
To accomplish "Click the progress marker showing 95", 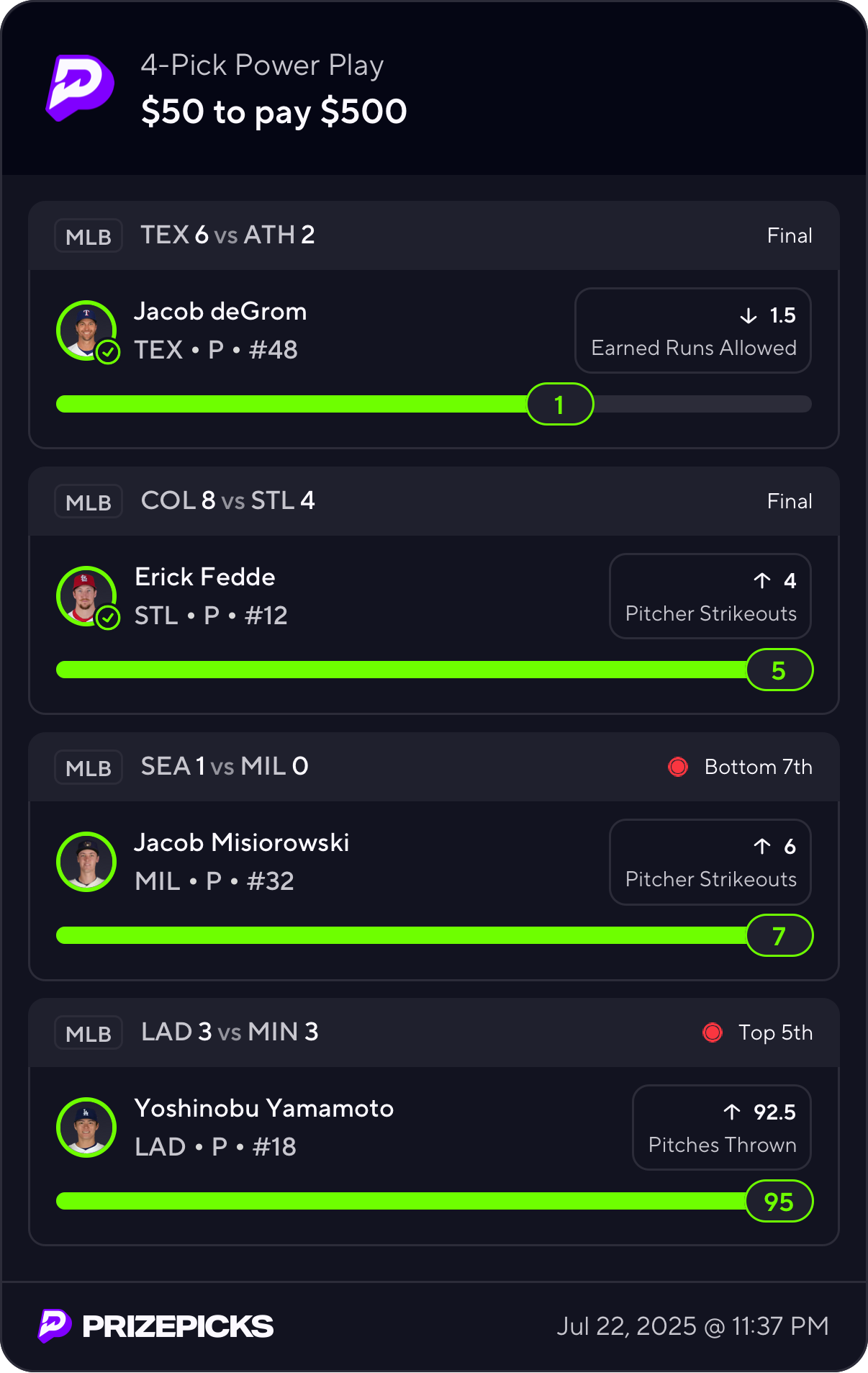I will coord(779,1202).
